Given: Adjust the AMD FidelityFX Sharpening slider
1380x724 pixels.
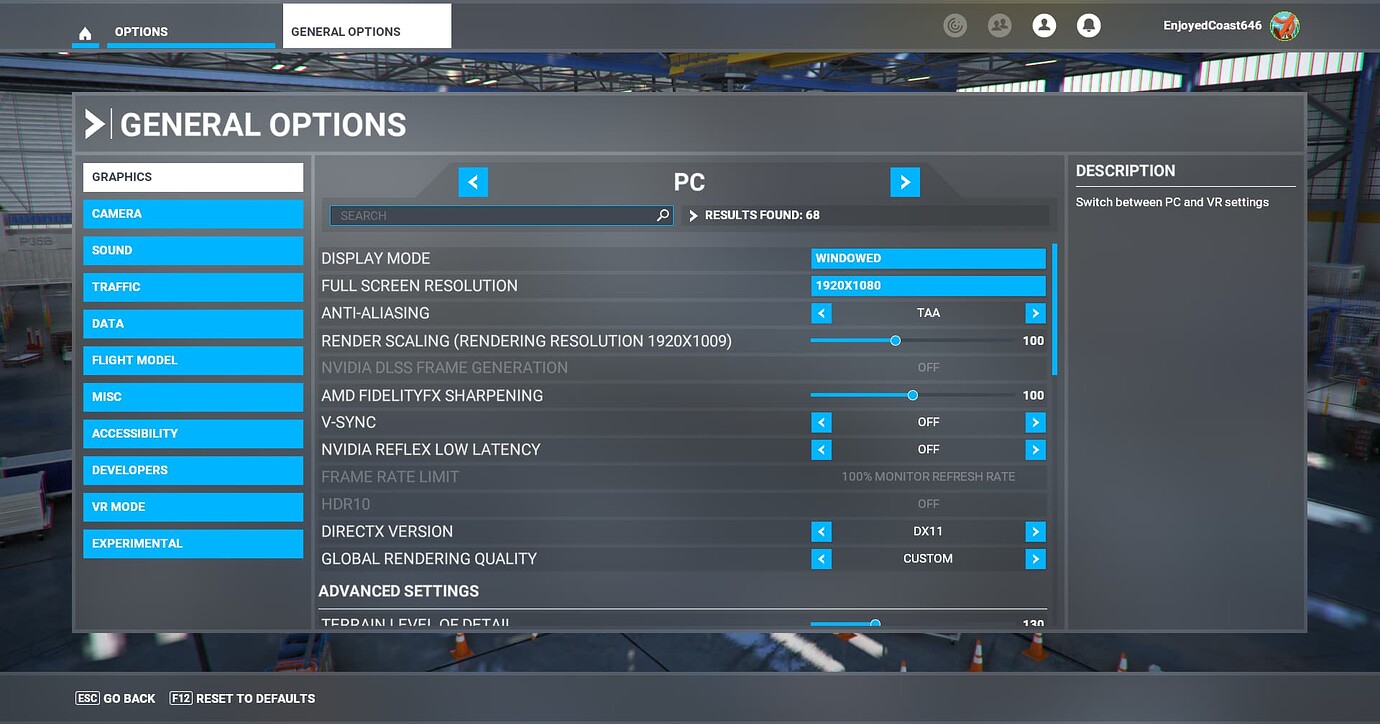Looking at the screenshot, I should 911,394.
